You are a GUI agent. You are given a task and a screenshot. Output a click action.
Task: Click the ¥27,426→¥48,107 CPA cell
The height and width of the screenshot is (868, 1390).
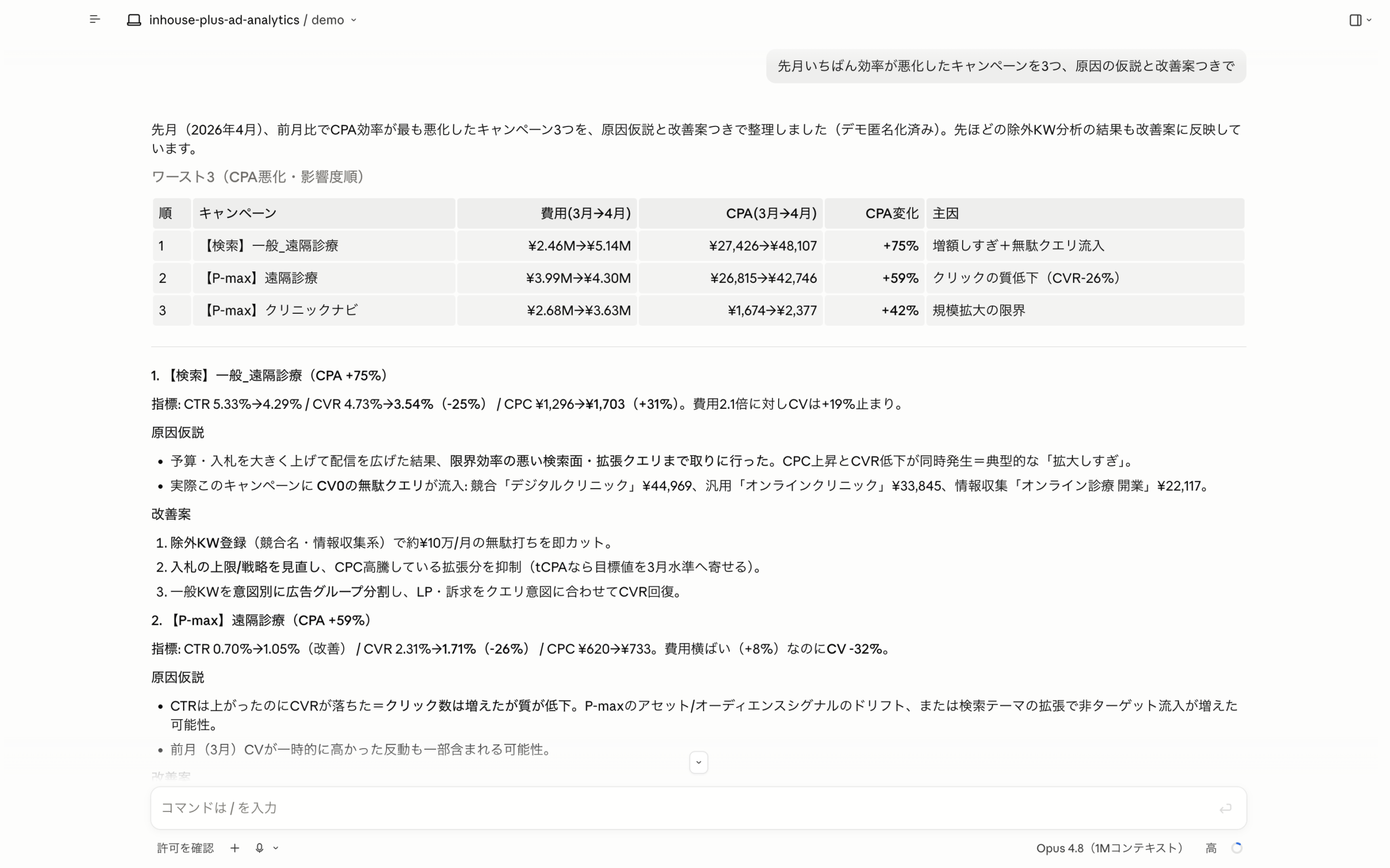point(730,246)
